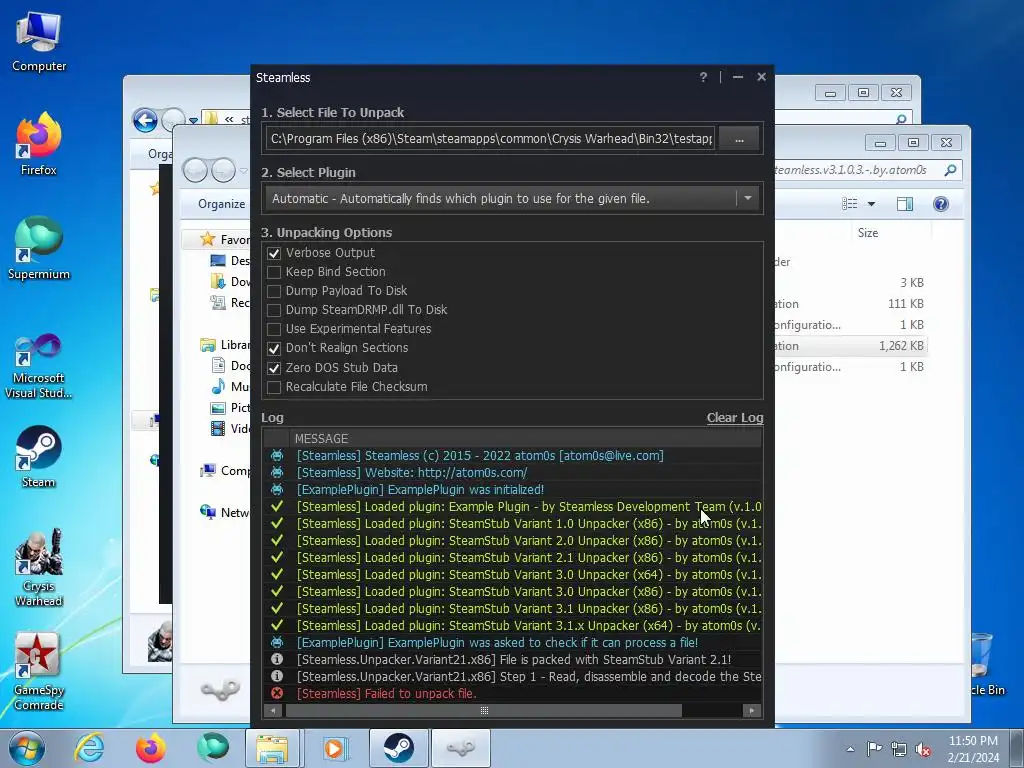
Task: Open GameSpy Comrade desktop shortcut
Action: [39, 671]
